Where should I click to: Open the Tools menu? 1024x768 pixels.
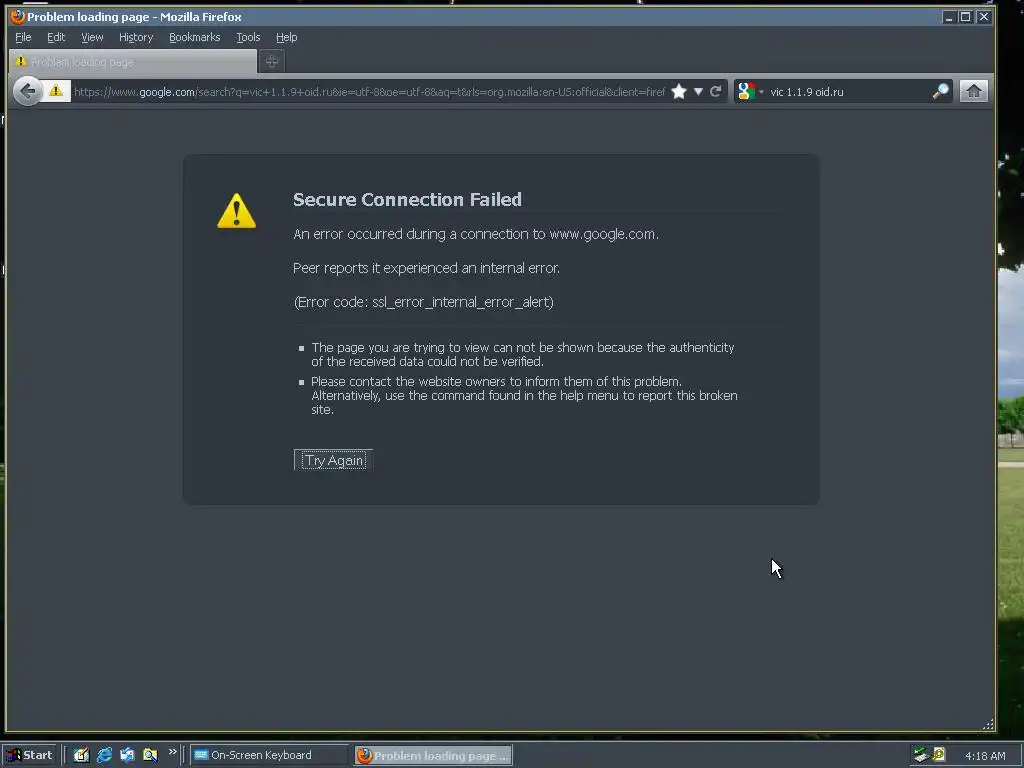(x=248, y=37)
